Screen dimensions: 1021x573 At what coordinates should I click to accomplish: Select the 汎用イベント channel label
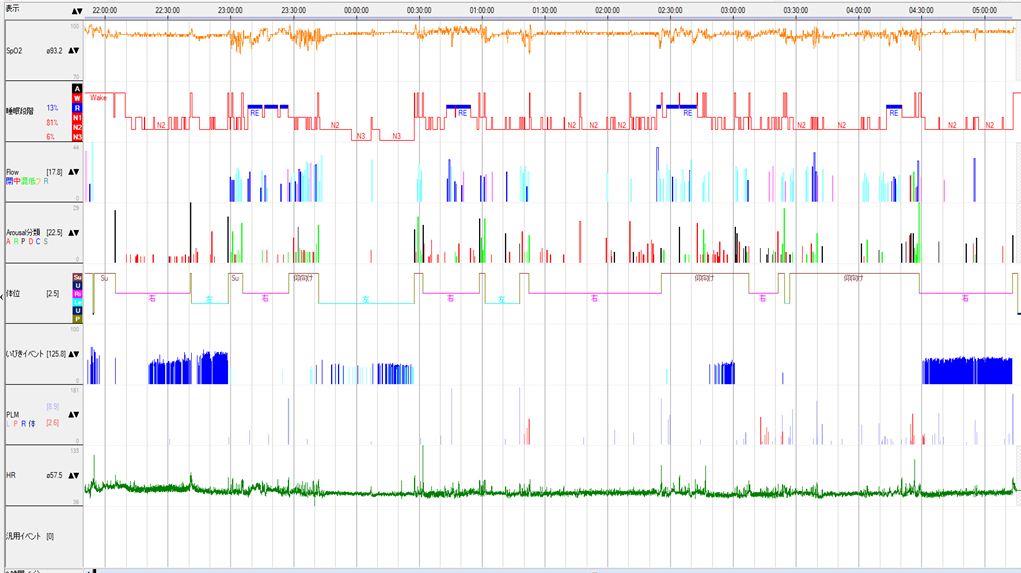pyautogui.click(x=24, y=536)
